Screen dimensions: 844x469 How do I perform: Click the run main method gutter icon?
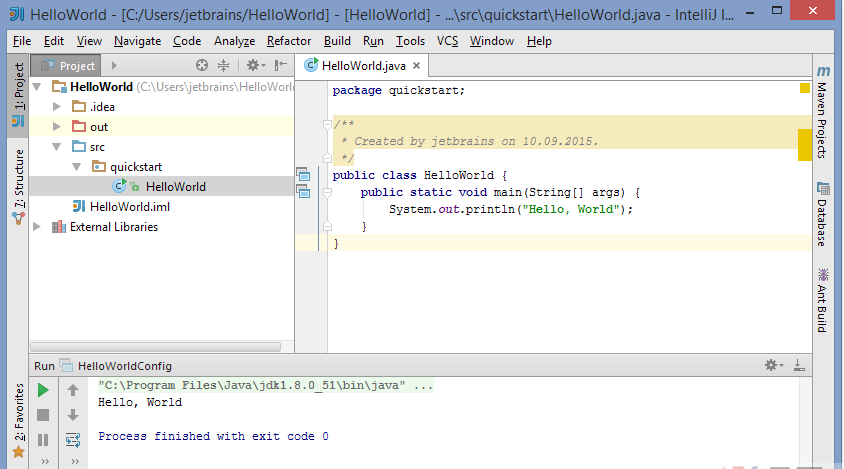pos(303,191)
